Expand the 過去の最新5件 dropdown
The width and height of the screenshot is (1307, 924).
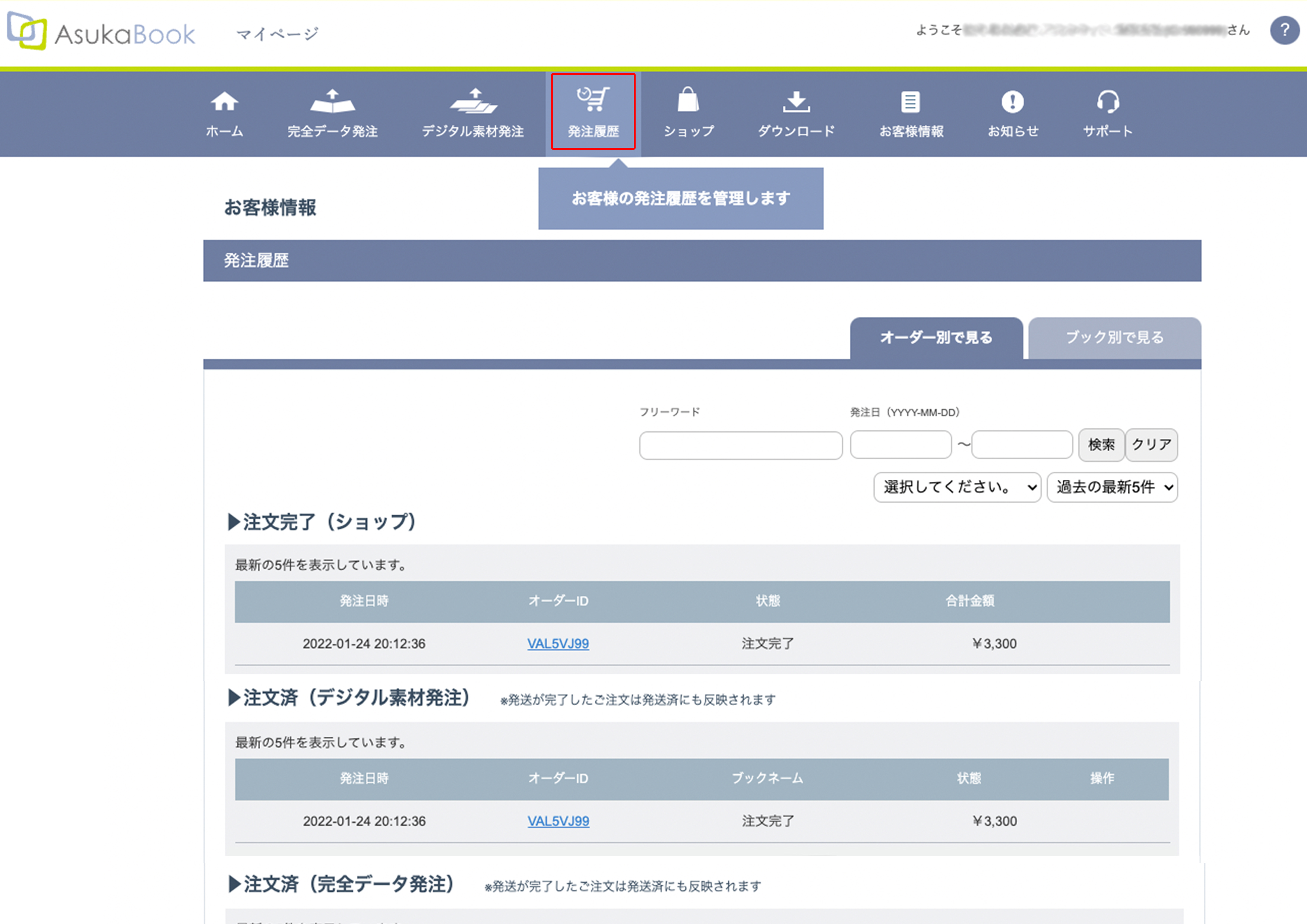point(1112,487)
